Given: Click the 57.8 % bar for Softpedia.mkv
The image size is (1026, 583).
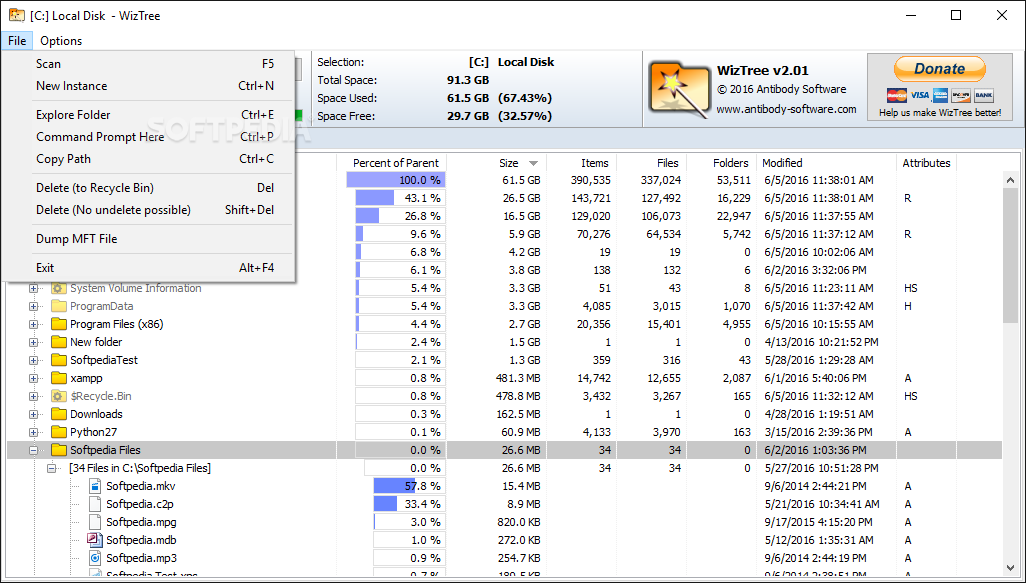Looking at the screenshot, I should pyautogui.click(x=410, y=486).
